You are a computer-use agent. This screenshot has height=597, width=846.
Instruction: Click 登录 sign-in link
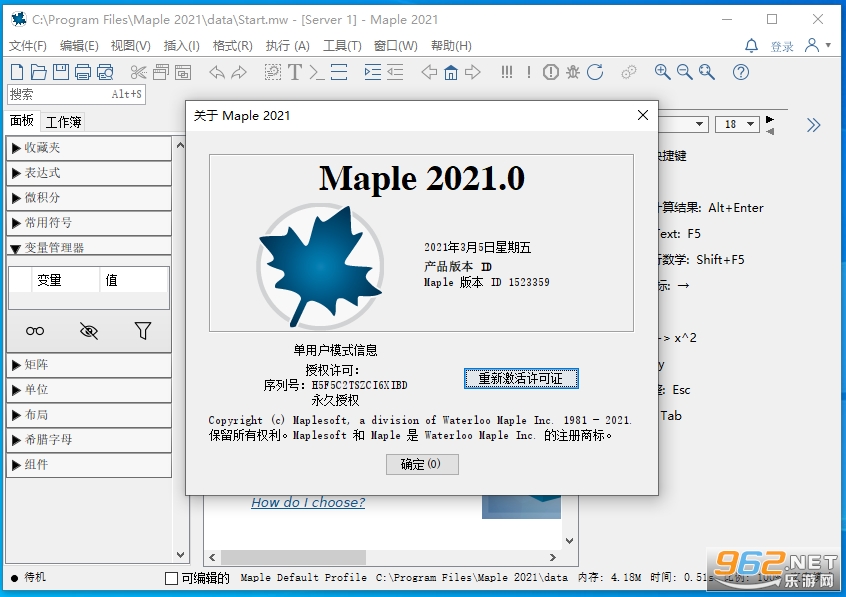coord(782,47)
